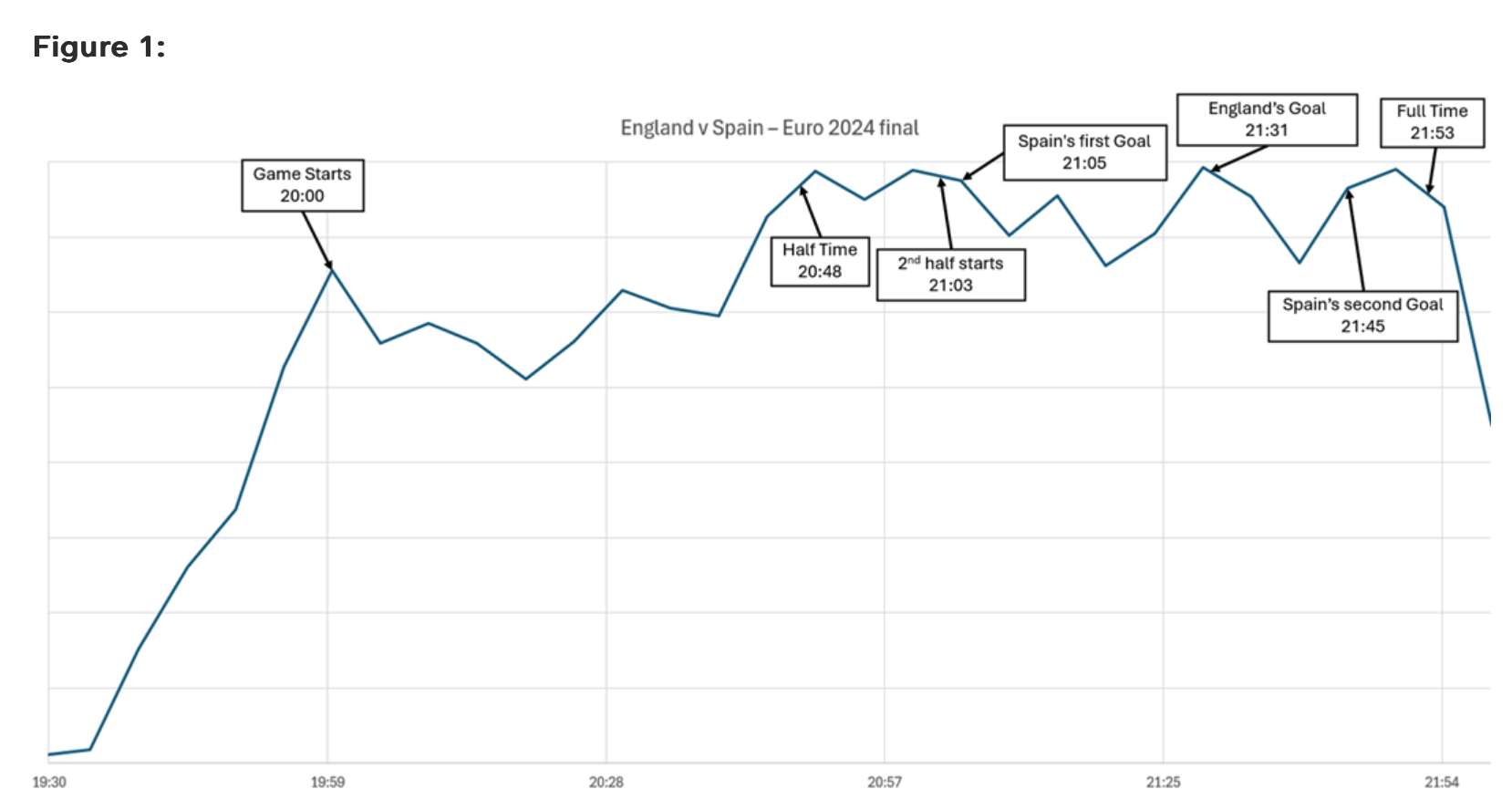Select the "Full Time 21:53" annotation box

click(1431, 122)
